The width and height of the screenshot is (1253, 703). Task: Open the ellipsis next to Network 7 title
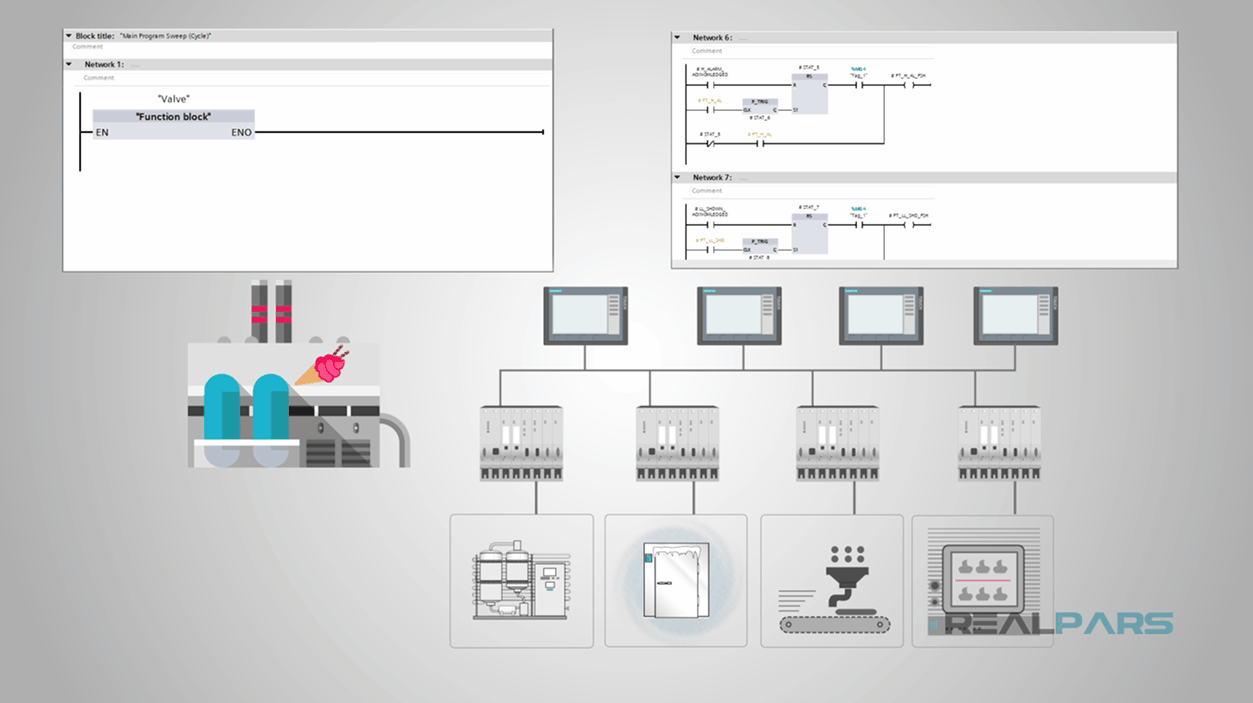[742, 178]
